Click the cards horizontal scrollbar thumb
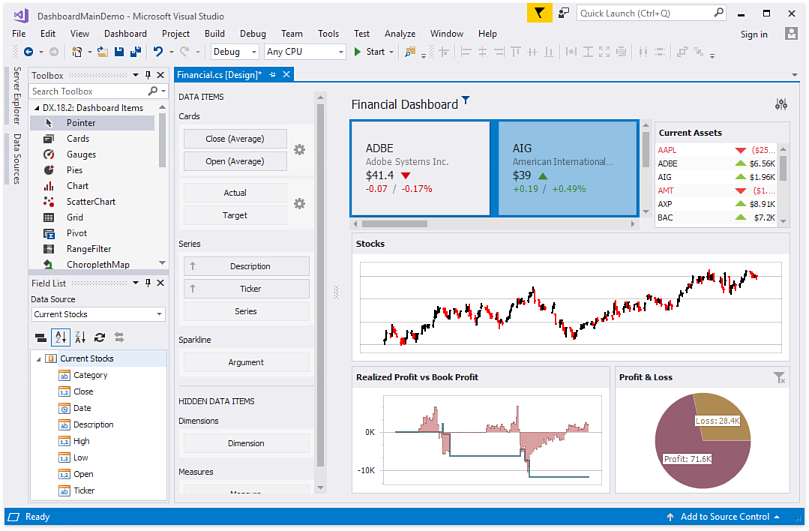The image size is (809, 531). click(x=394, y=224)
